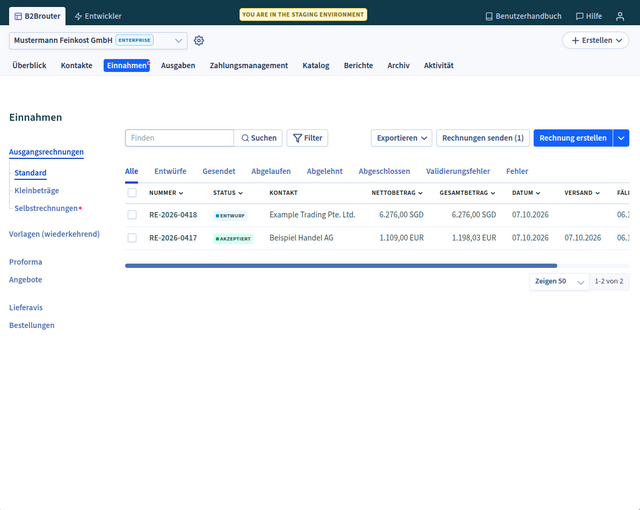Click the AKZEPTIERT status badge

coord(233,239)
